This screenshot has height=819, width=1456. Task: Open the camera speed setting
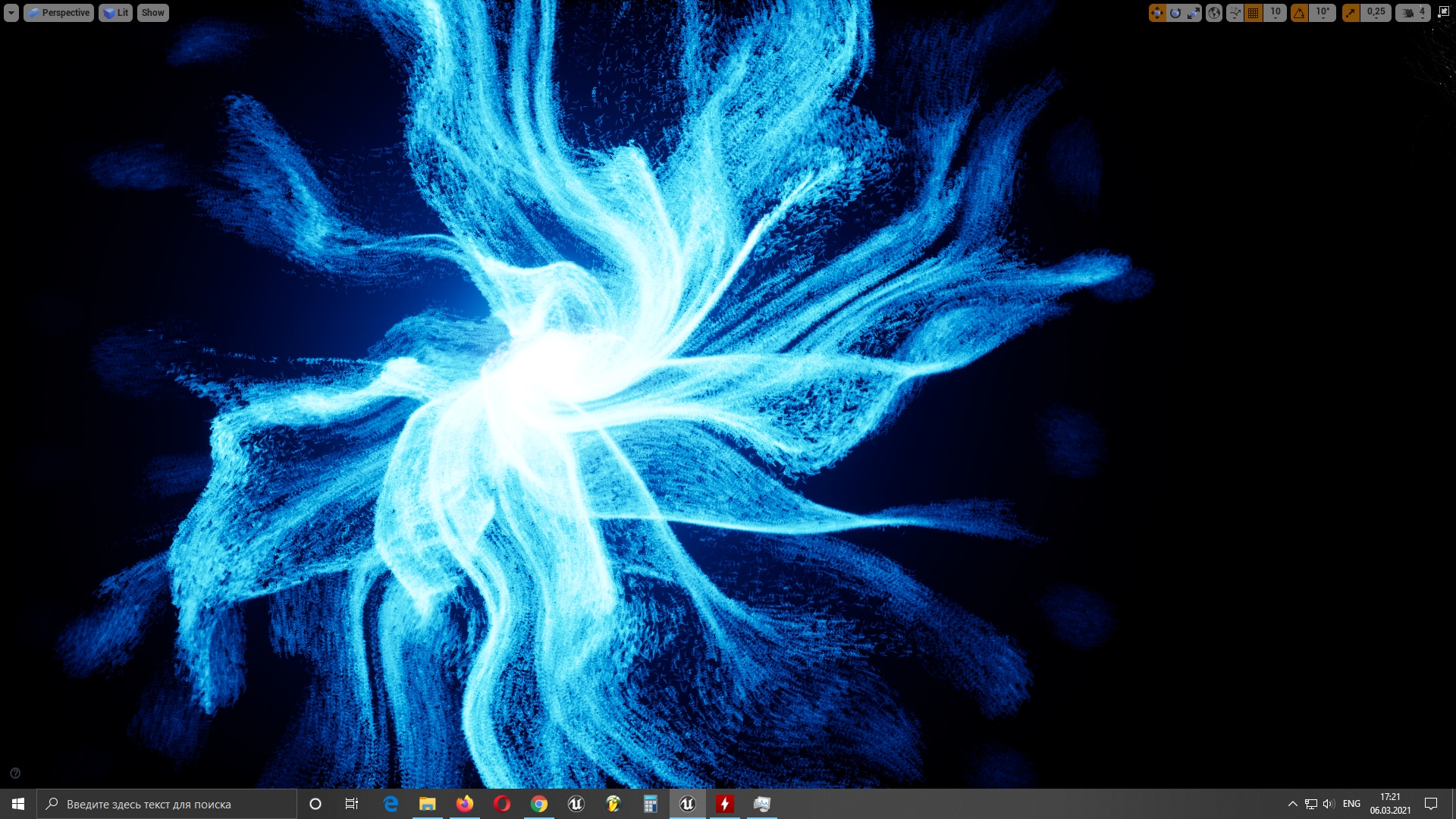click(x=1413, y=13)
